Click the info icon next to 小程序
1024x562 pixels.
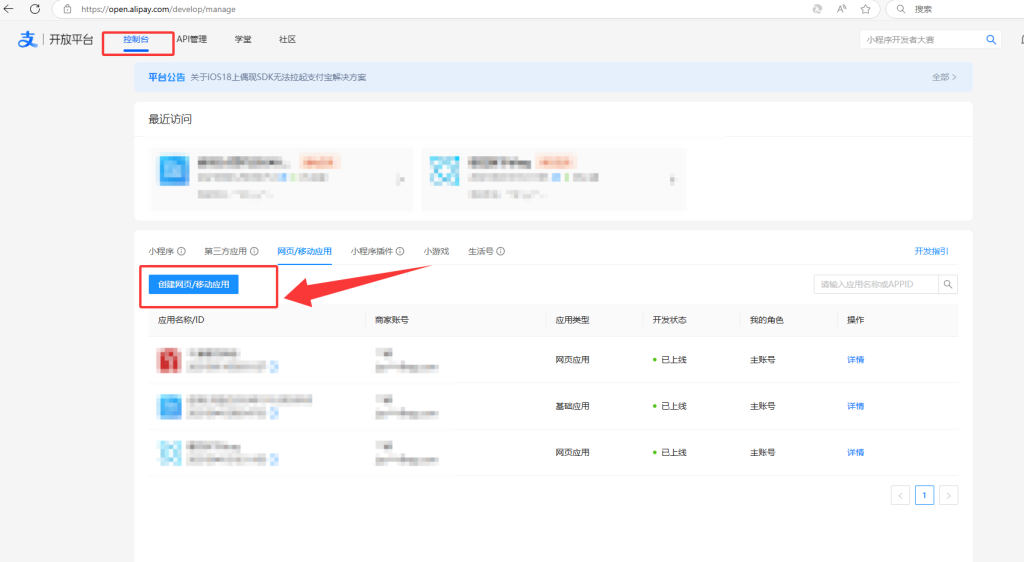pyautogui.click(x=182, y=252)
